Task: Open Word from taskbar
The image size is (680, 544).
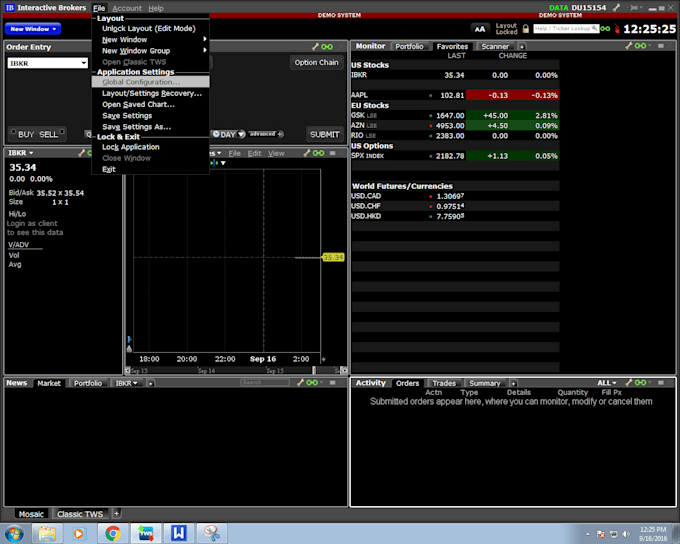Action: [179, 533]
